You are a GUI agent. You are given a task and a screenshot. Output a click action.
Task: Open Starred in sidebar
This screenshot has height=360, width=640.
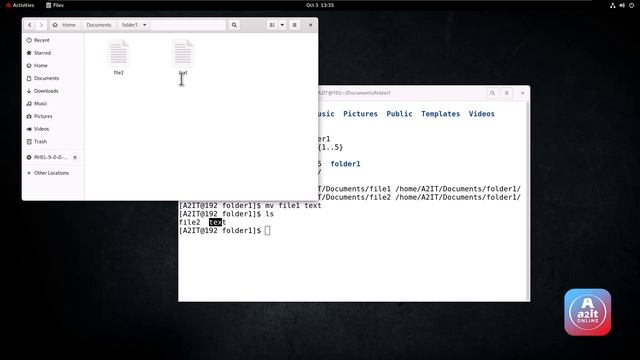[x=53, y=53]
